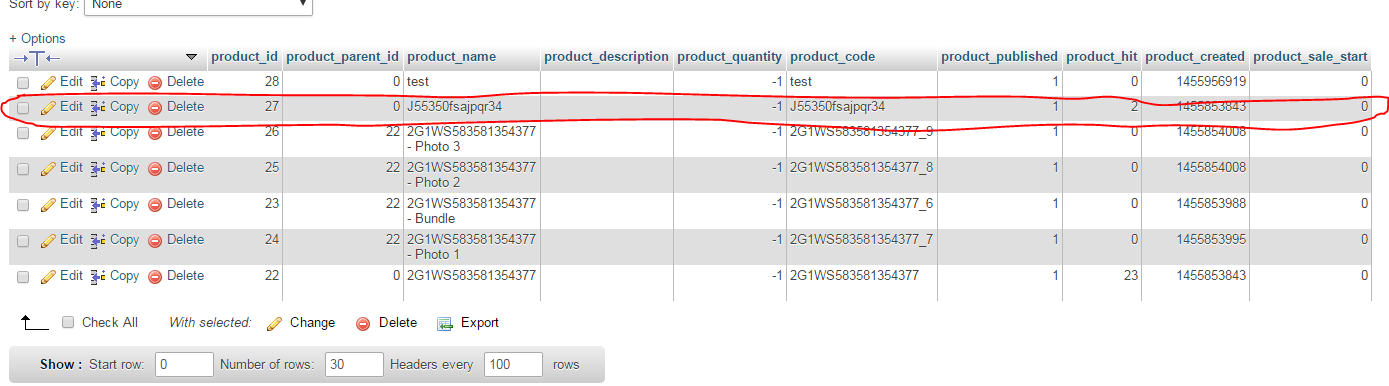Enable the Check All checkbox
The image size is (1389, 386).
coord(68,322)
